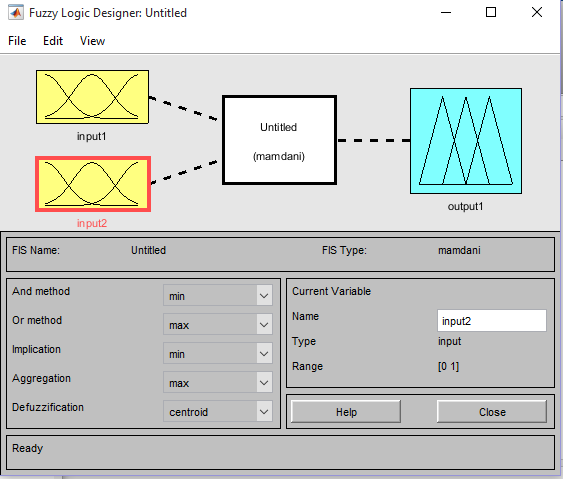Click the Implication label

[x=36, y=349]
